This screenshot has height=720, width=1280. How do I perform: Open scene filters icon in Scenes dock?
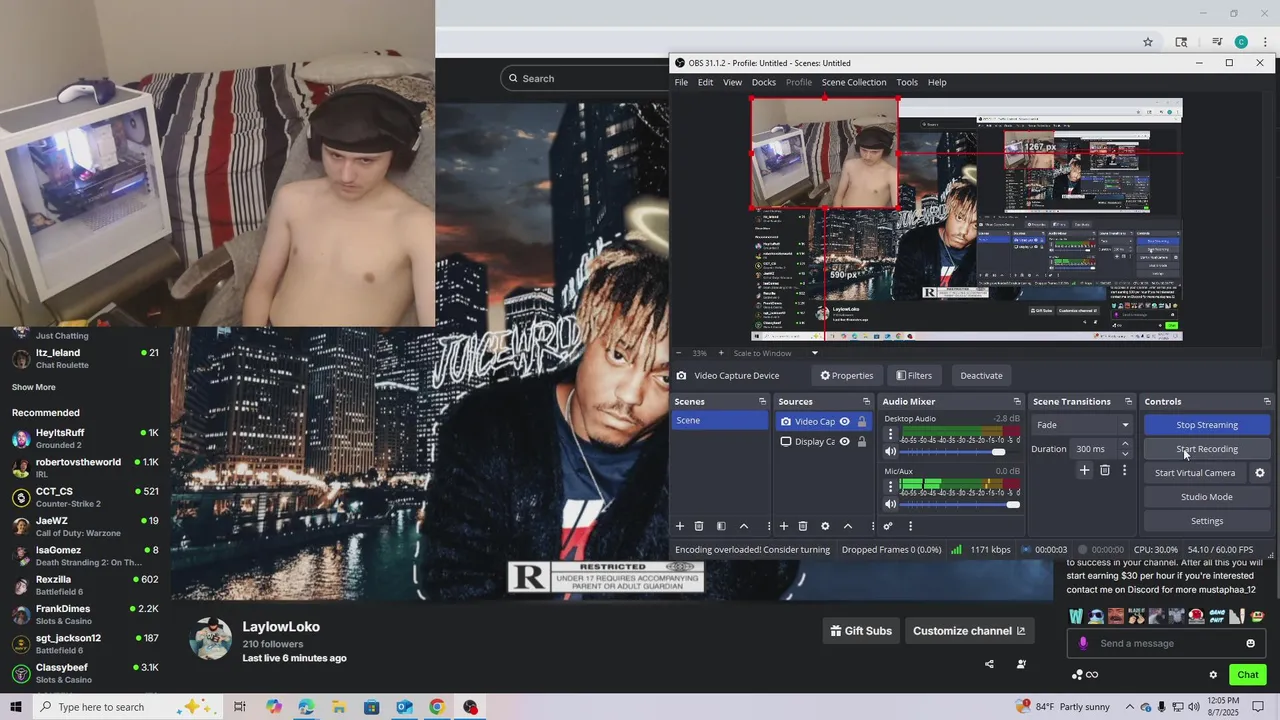(x=721, y=526)
